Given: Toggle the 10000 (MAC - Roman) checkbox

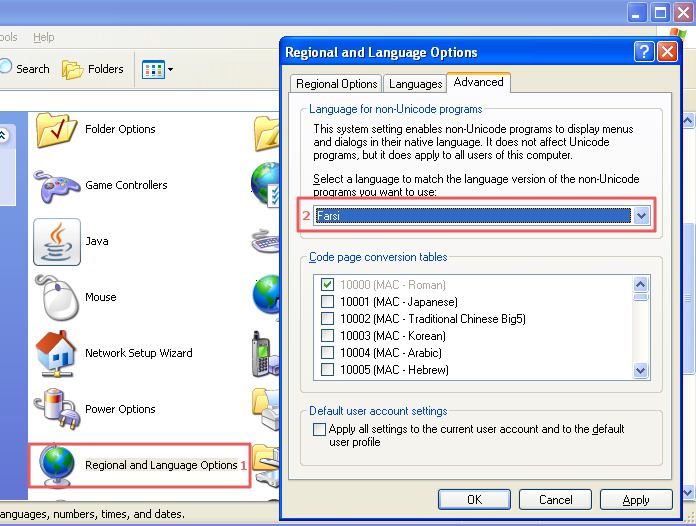Looking at the screenshot, I should point(327,285).
